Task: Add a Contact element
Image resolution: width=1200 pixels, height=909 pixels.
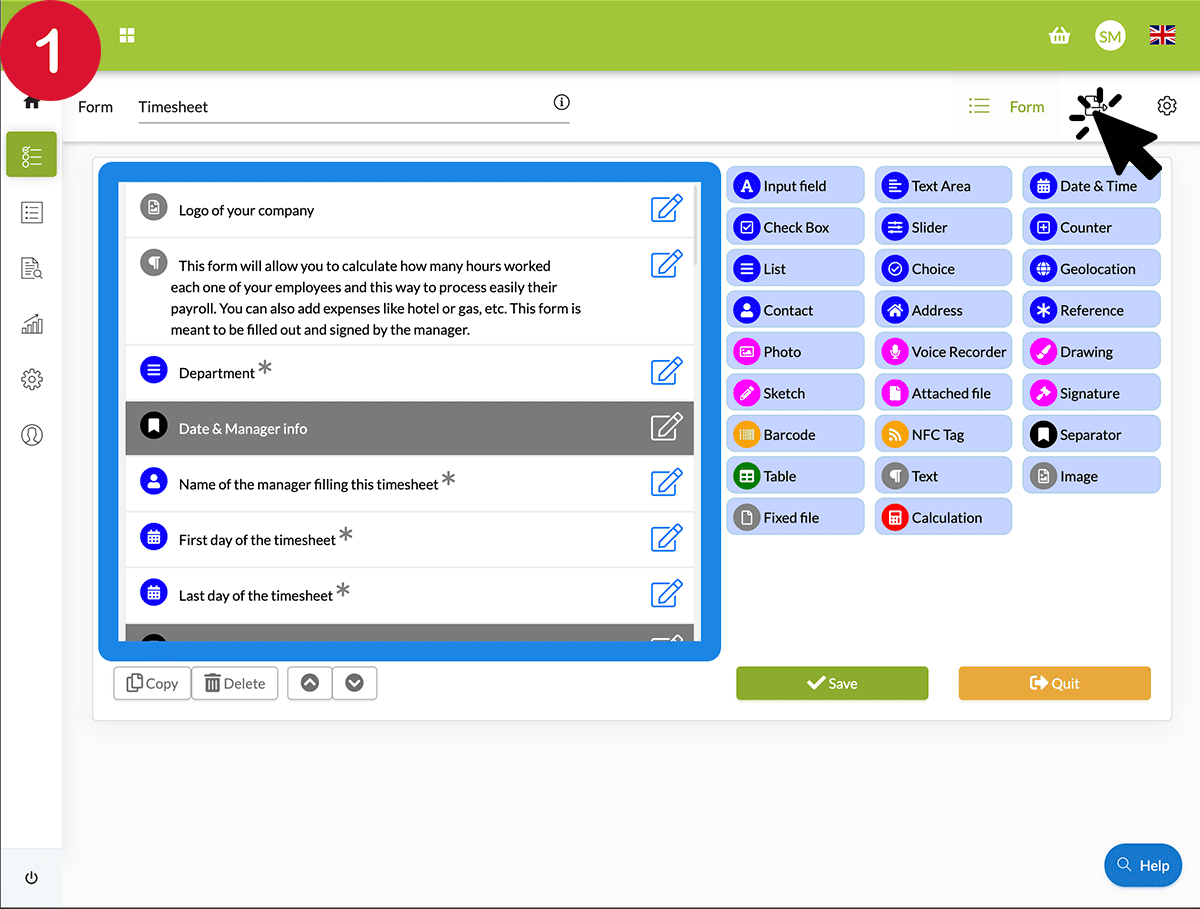Action: point(795,310)
